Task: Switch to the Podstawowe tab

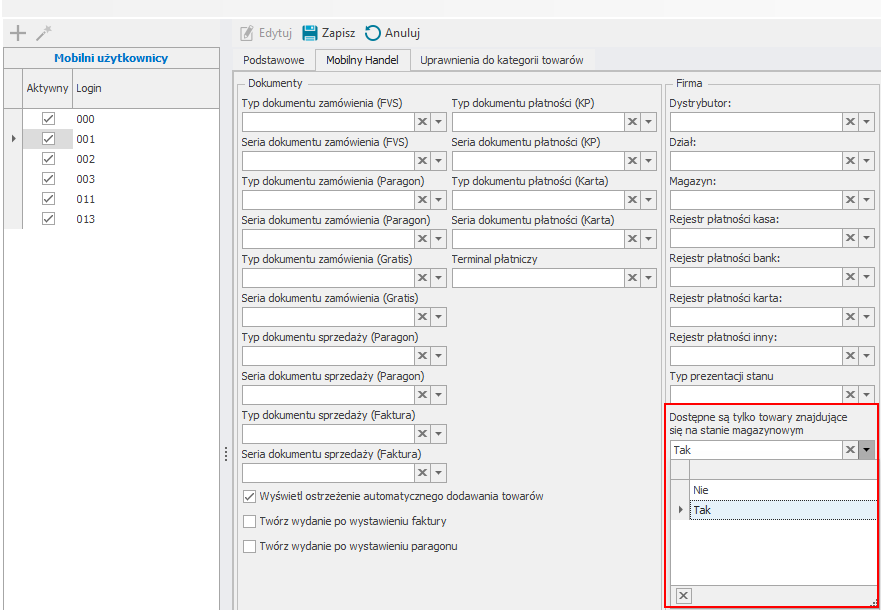Action: (273, 61)
